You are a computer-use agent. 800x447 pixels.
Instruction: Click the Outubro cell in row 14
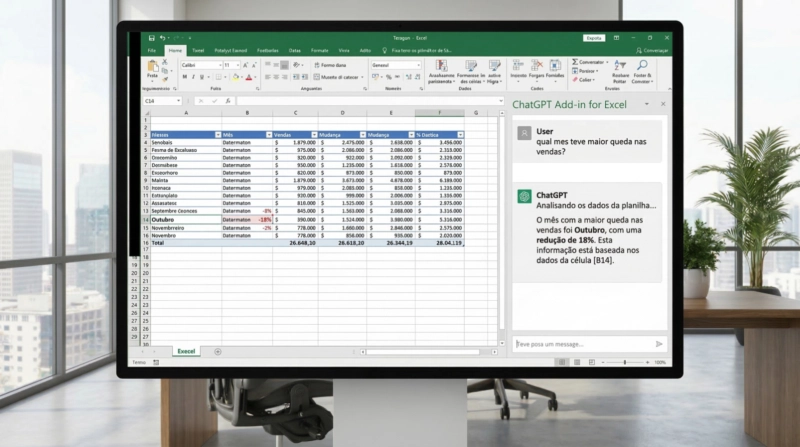click(186, 219)
